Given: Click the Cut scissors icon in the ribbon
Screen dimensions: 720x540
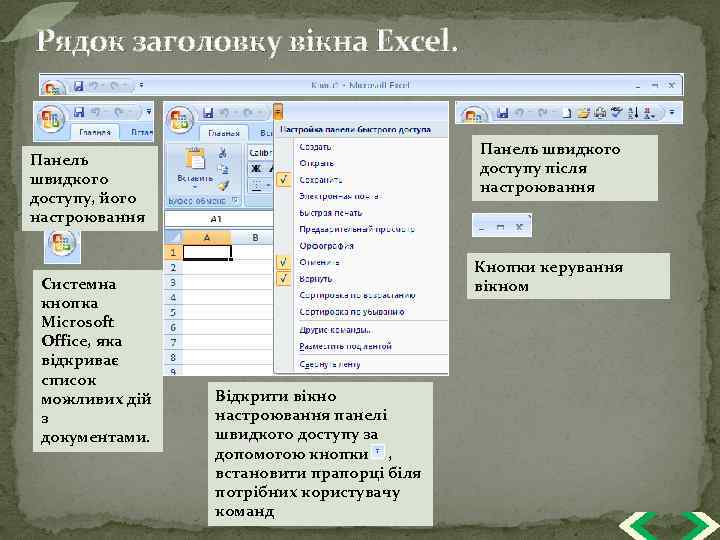Looking at the screenshot, I should tap(223, 152).
